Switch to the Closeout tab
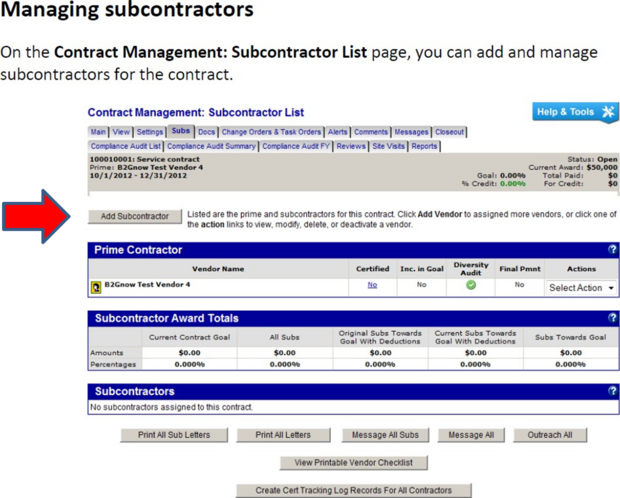Screen dimensions: 620x498 click(x=450, y=132)
